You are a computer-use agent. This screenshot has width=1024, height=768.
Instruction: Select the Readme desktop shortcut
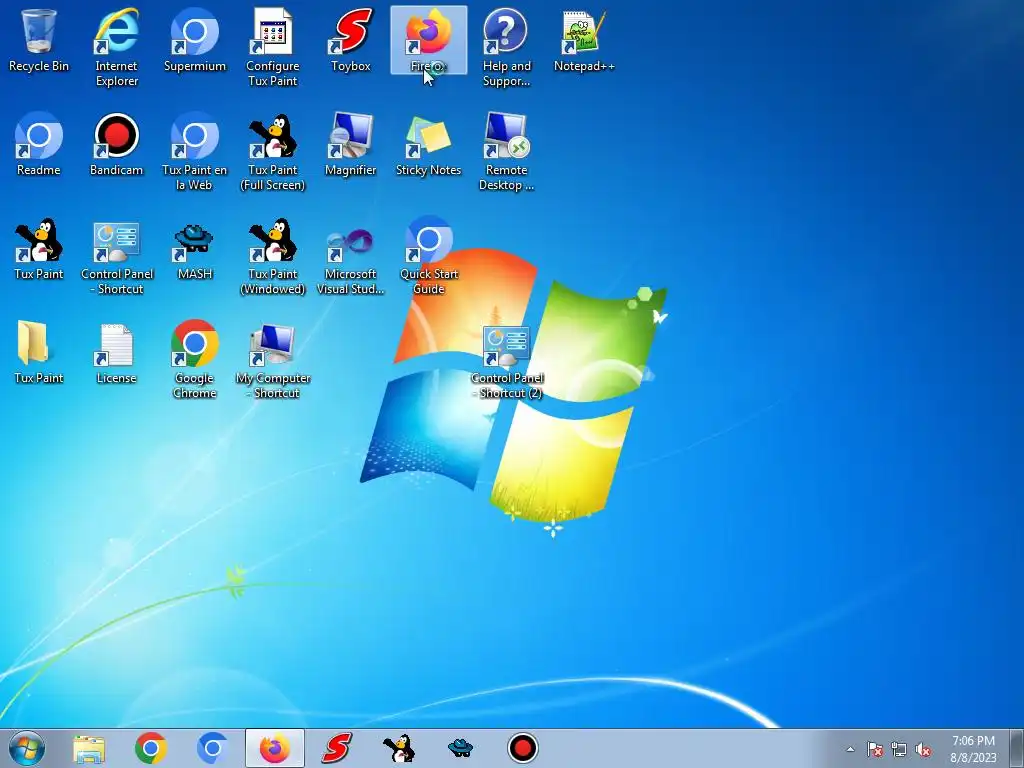(x=39, y=145)
